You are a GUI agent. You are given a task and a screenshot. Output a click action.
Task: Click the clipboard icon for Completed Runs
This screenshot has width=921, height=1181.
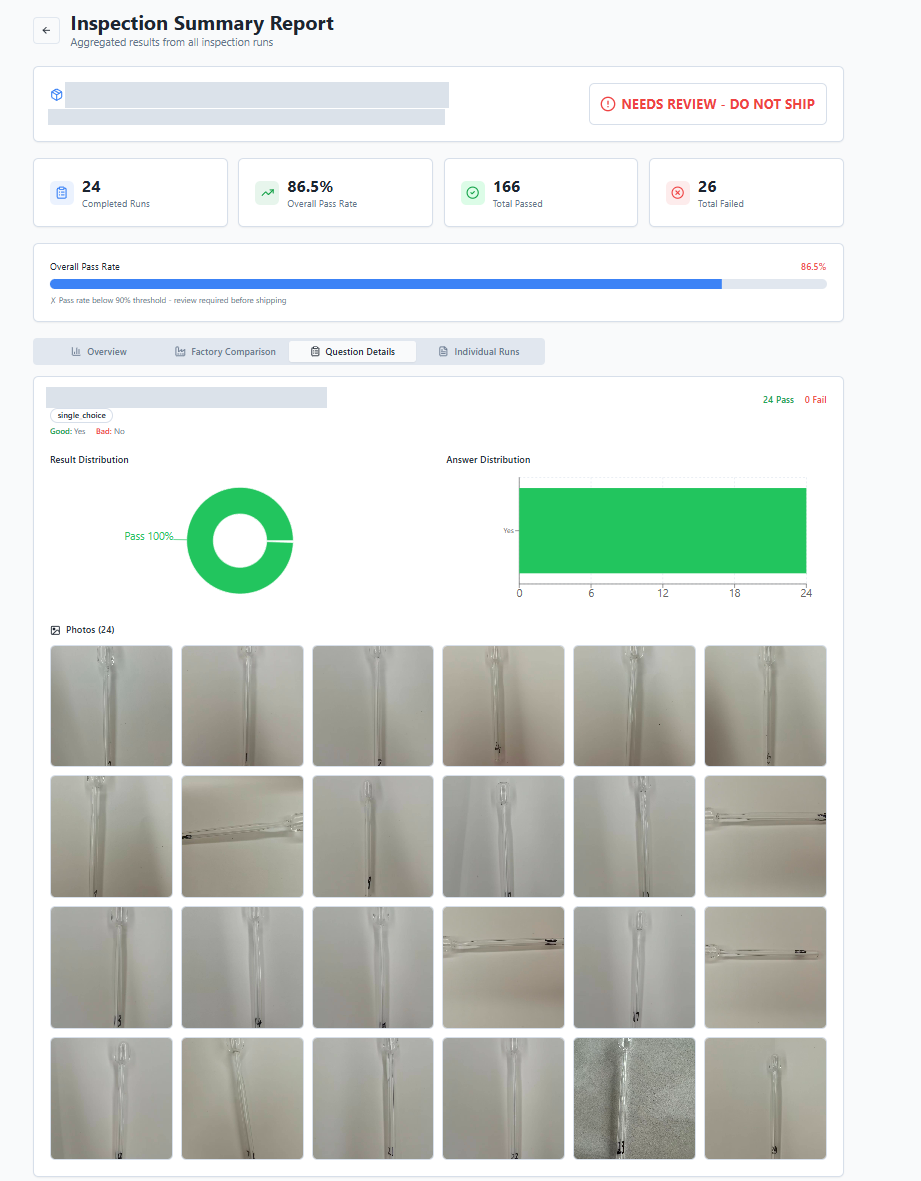[62, 193]
